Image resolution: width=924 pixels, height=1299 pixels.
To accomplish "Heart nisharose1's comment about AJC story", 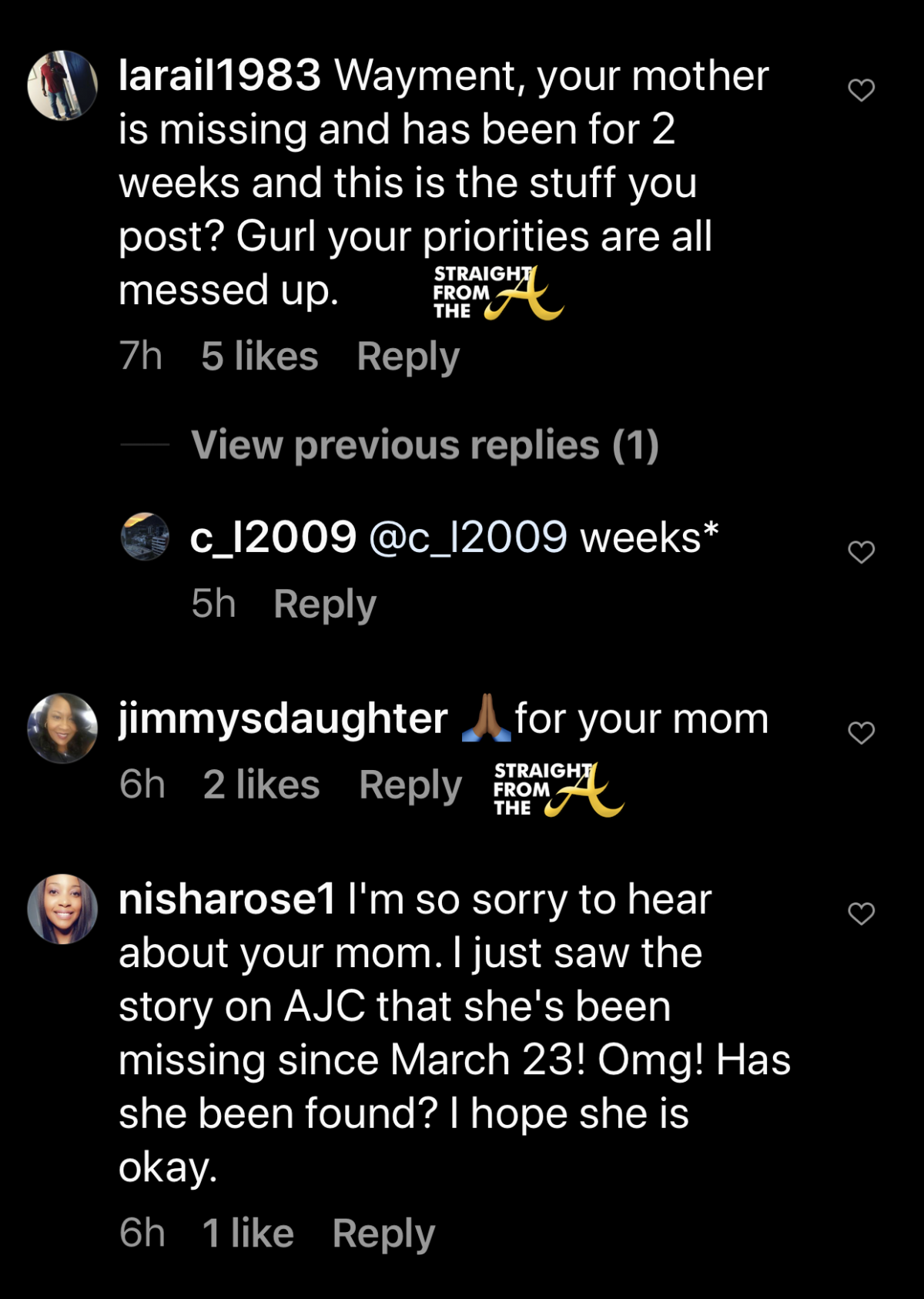I will click(861, 913).
